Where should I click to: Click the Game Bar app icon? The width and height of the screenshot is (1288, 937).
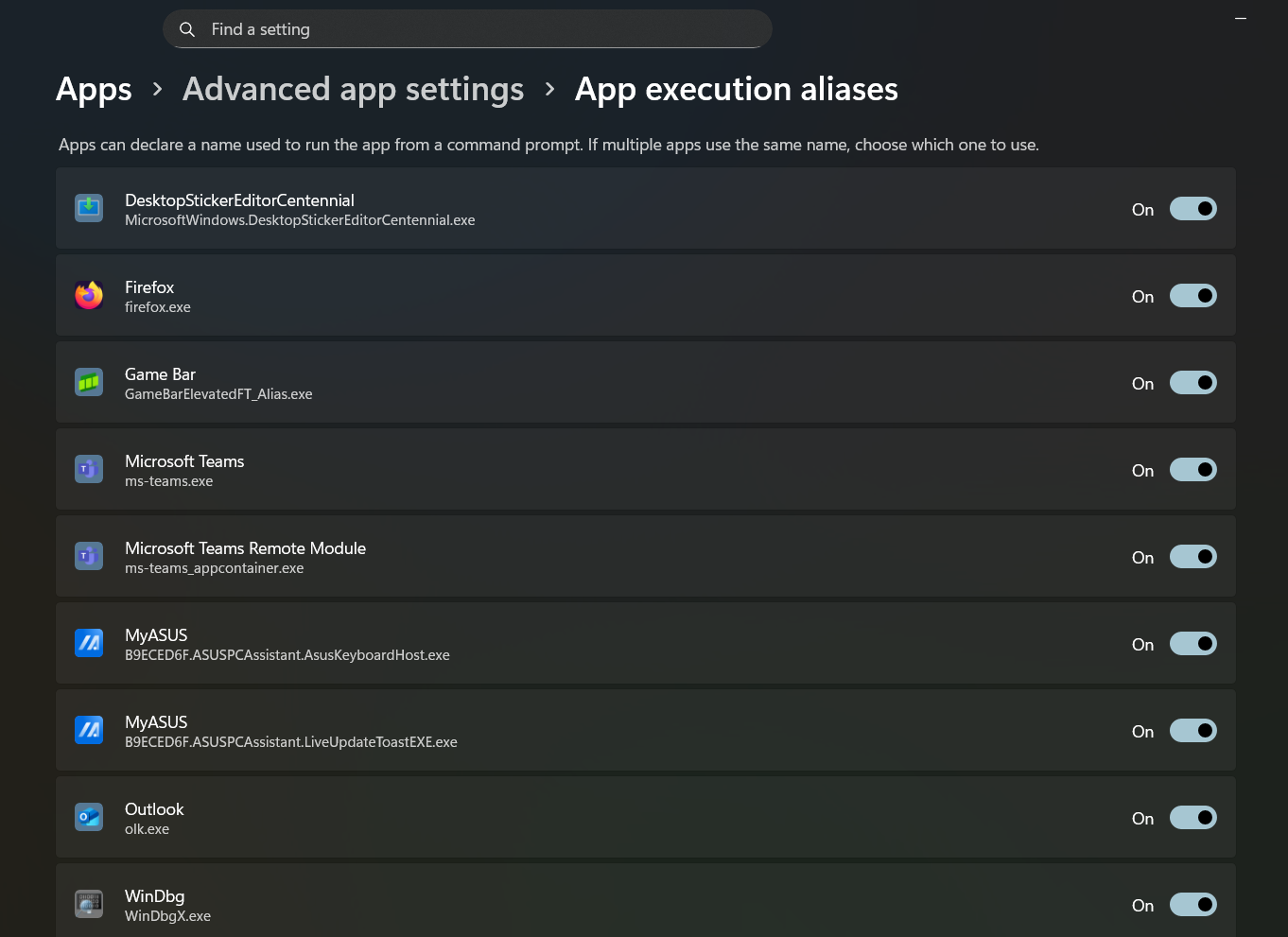click(x=89, y=382)
